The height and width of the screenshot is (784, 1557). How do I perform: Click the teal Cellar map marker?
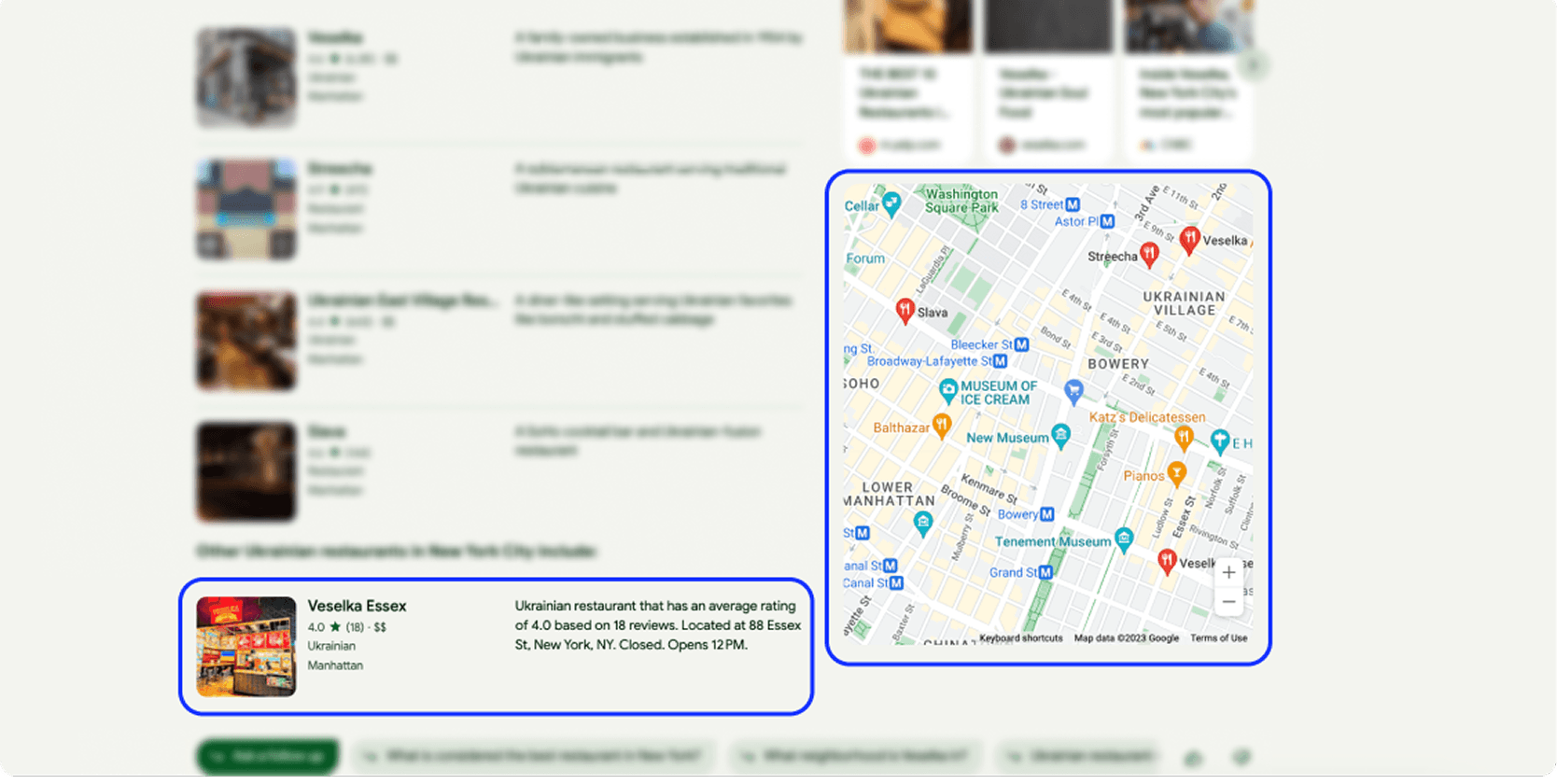pyautogui.click(x=892, y=203)
